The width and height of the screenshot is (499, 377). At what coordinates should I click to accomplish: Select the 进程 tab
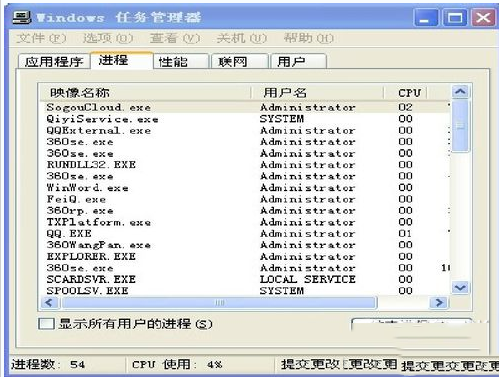click(x=122, y=60)
